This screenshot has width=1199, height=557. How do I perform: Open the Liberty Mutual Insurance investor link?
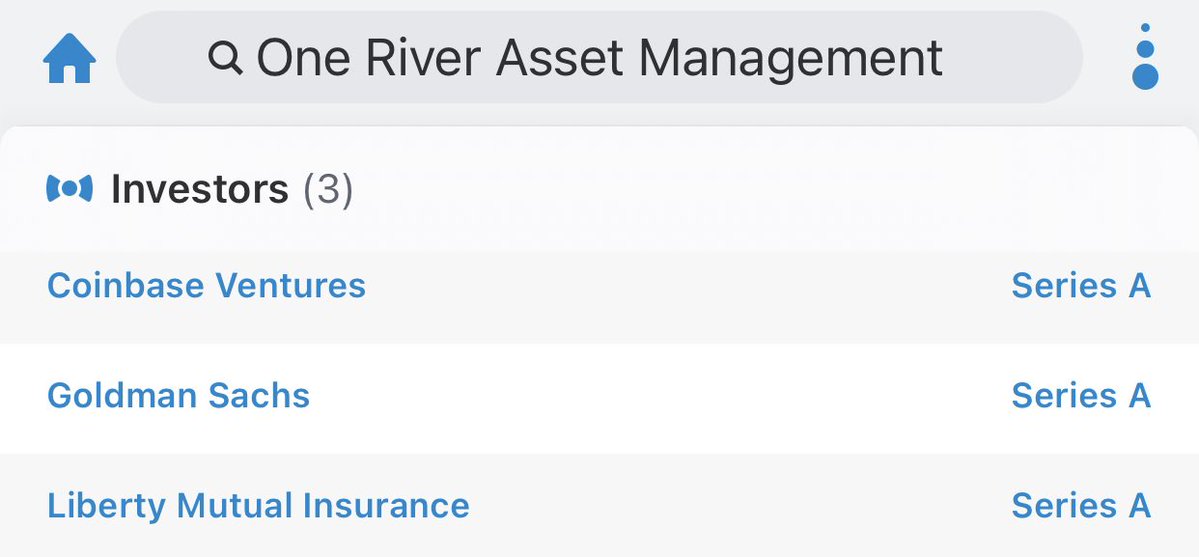click(258, 506)
